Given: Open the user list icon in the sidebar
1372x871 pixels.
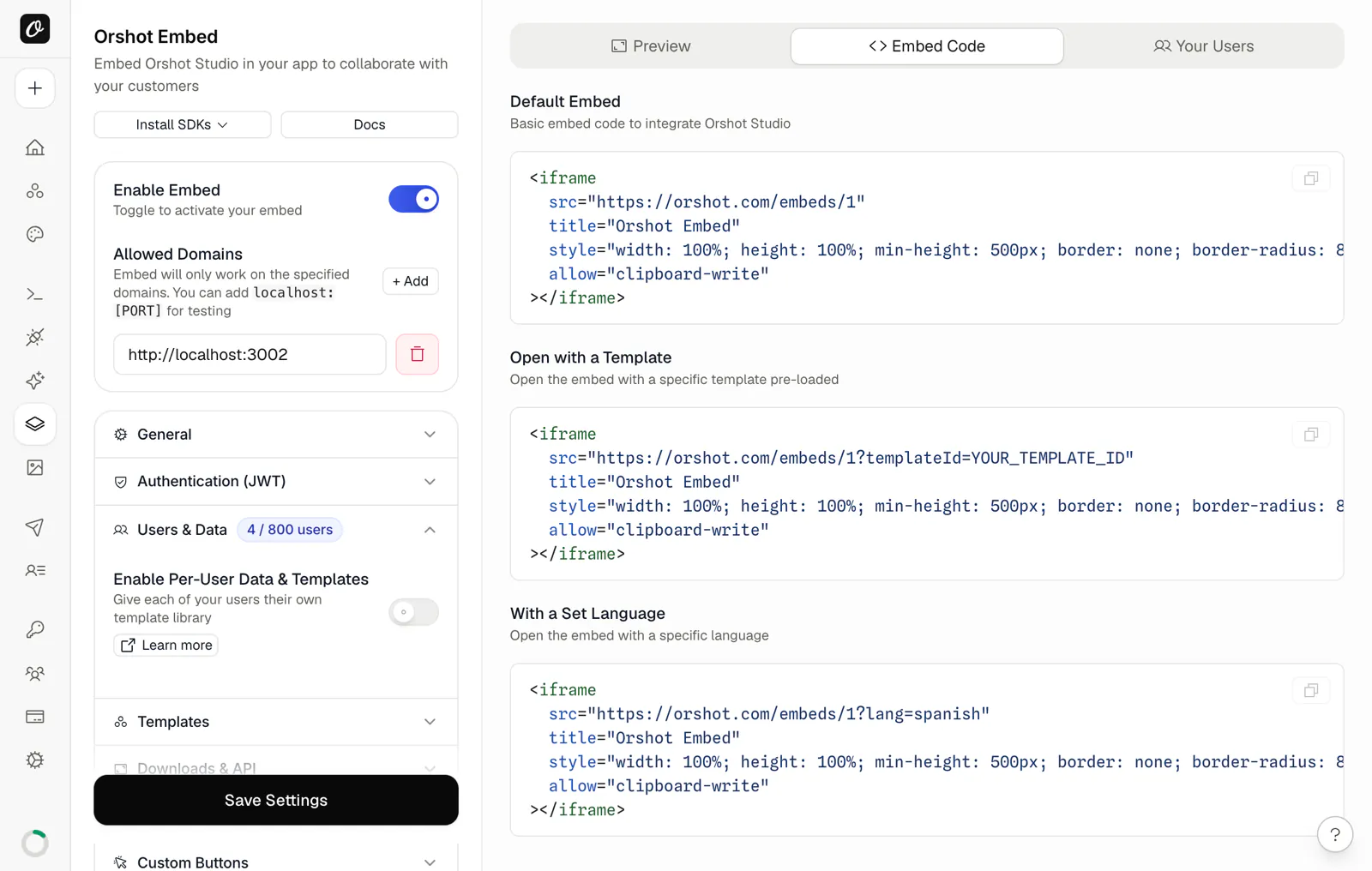Looking at the screenshot, I should 35,570.
